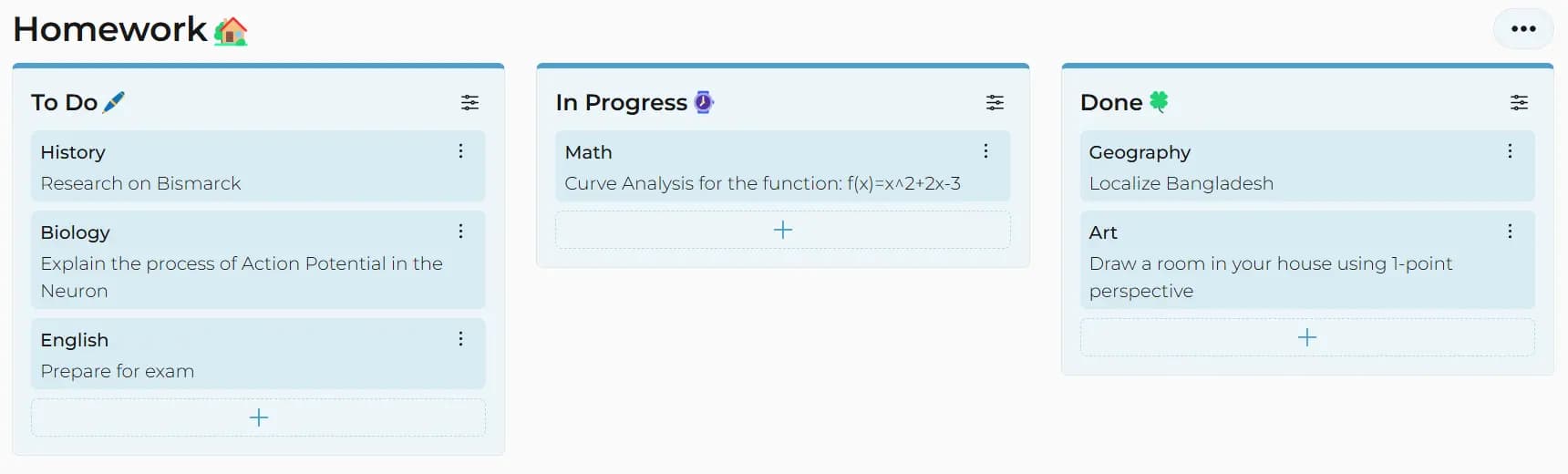Viewport: 1568px width, 474px height.
Task: Select the History card title
Action: point(73,152)
